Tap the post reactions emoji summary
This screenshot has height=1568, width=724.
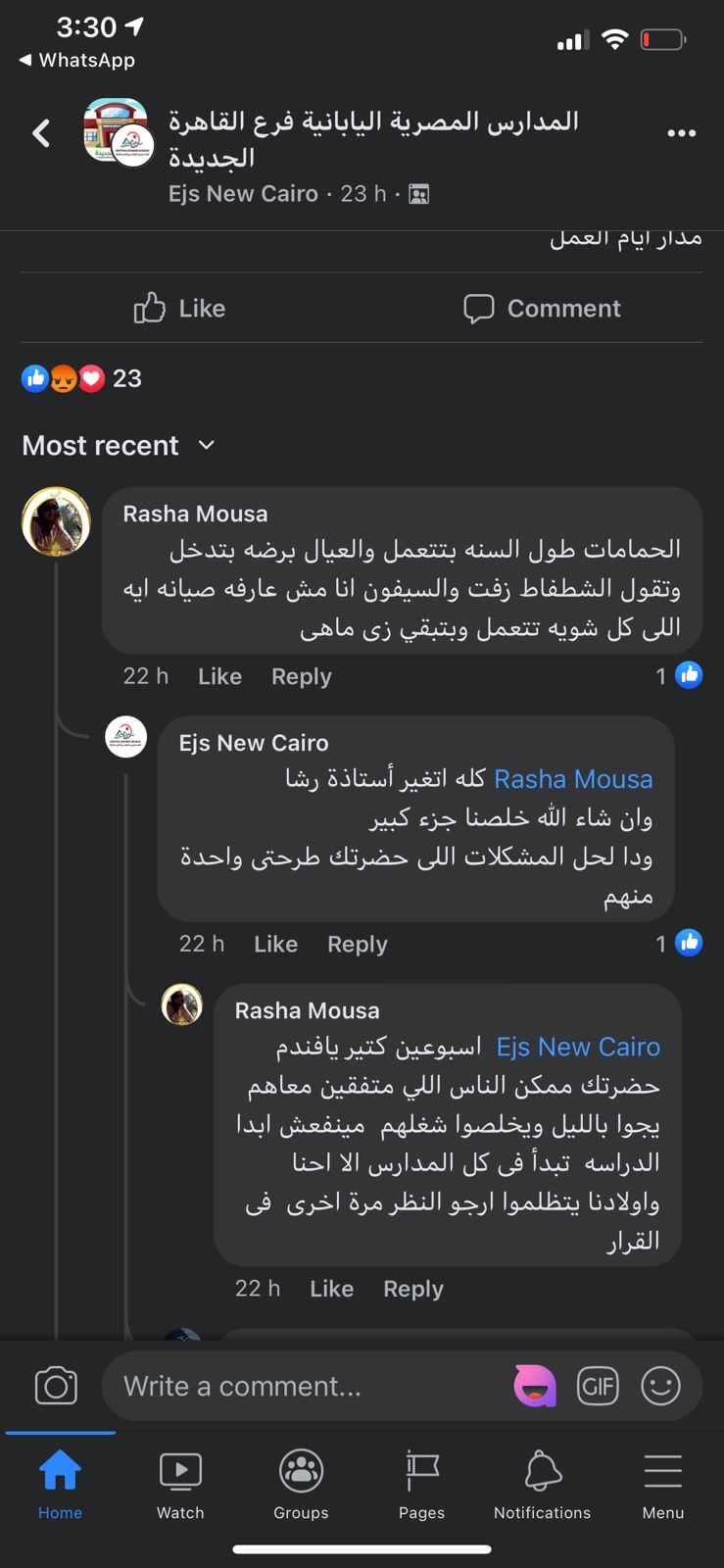[x=81, y=378]
